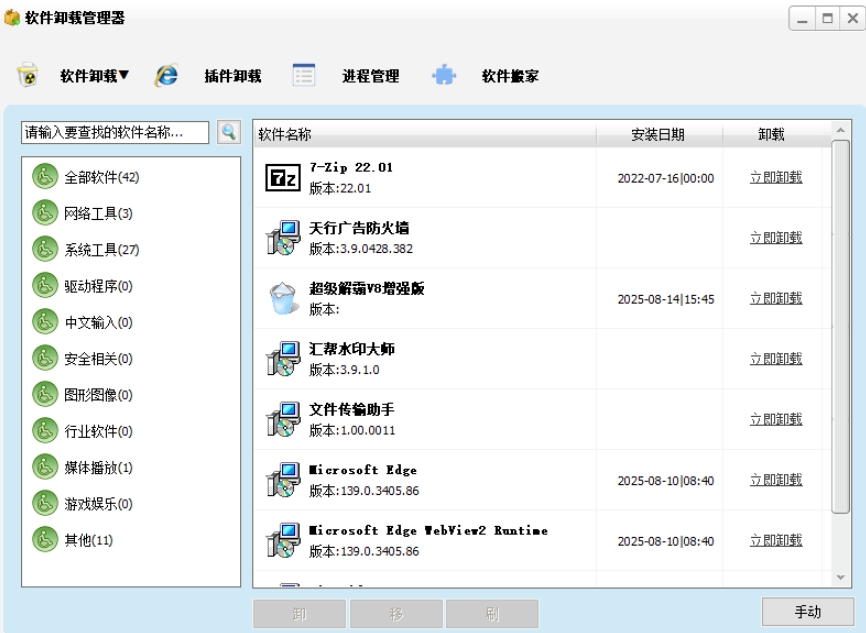Screen dimensions: 866x633
Task: Click the scrollbar up arrow
Action: 841,130
